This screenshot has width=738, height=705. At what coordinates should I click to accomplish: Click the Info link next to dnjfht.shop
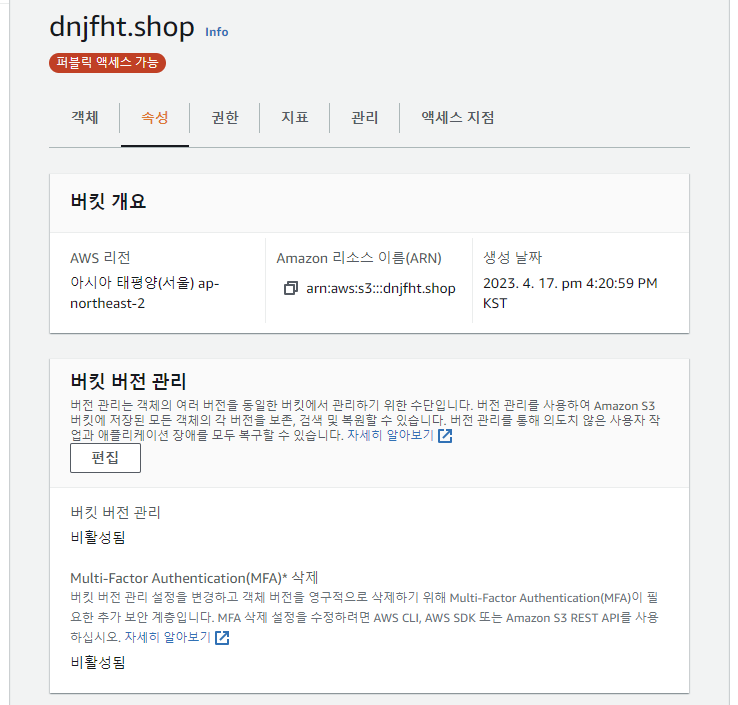click(217, 32)
